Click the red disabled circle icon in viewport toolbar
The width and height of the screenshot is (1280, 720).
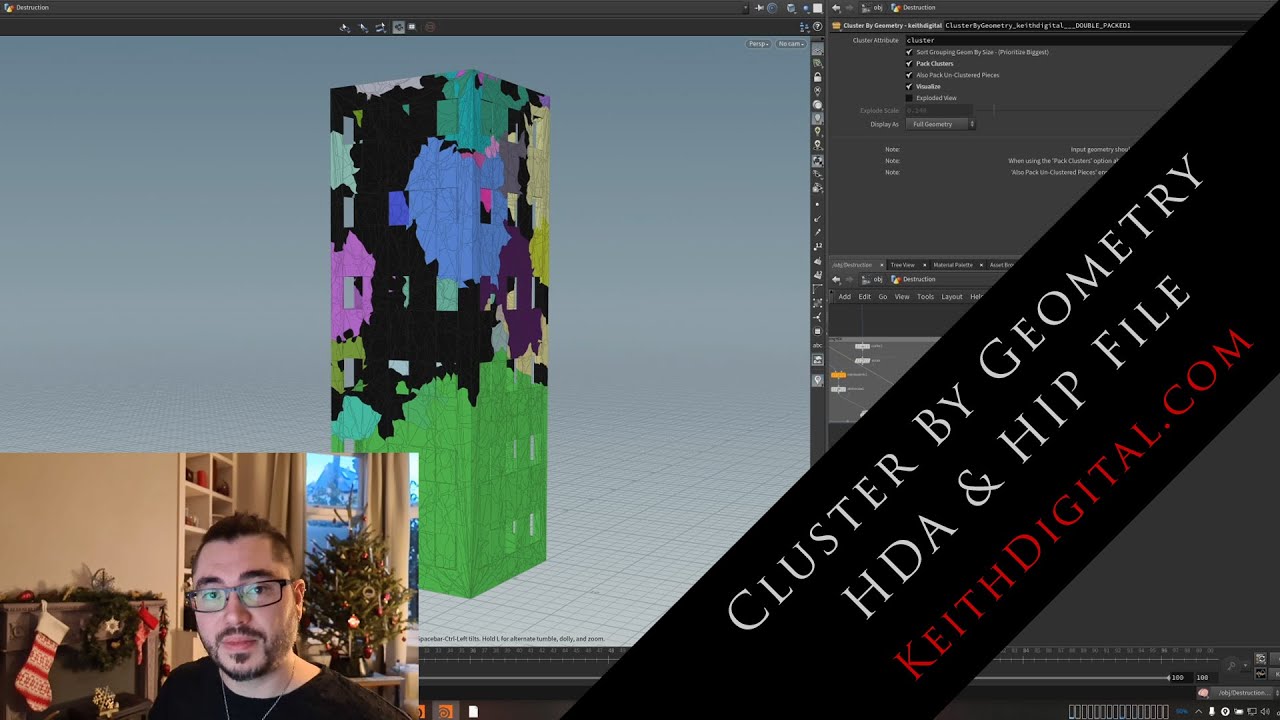tap(430, 27)
